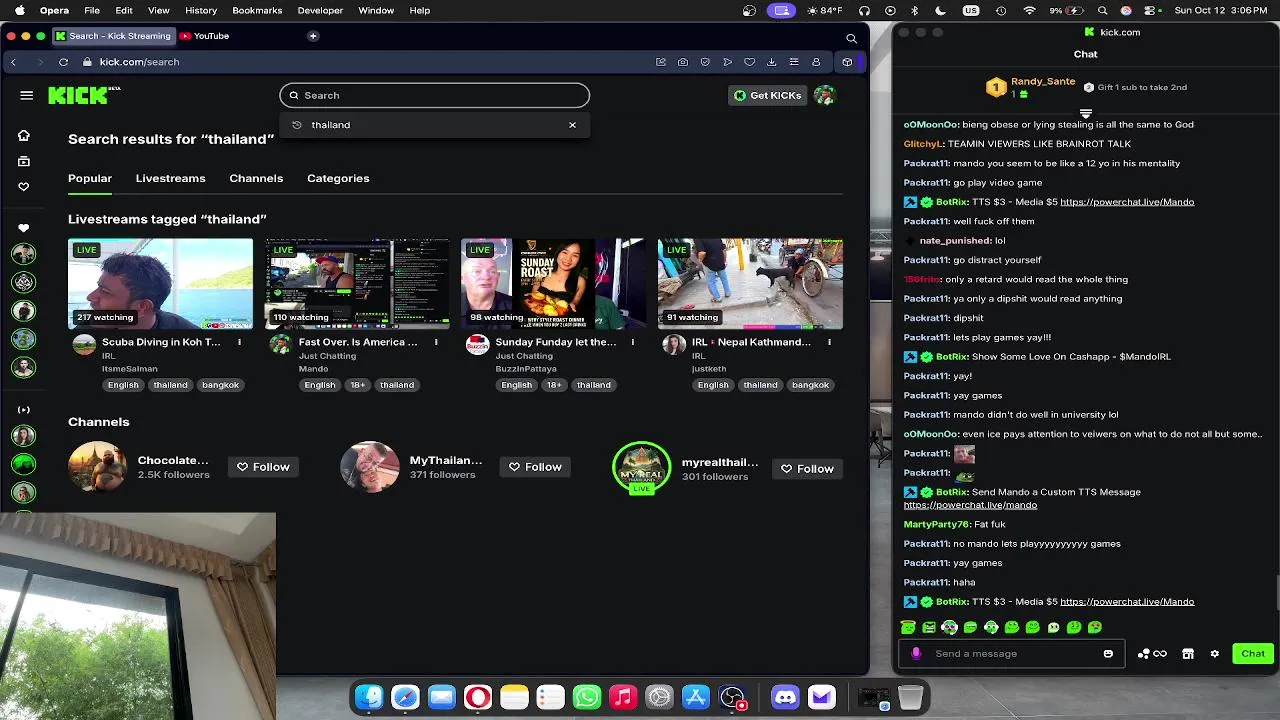Open user profile avatar beside Get KICKs

click(824, 95)
